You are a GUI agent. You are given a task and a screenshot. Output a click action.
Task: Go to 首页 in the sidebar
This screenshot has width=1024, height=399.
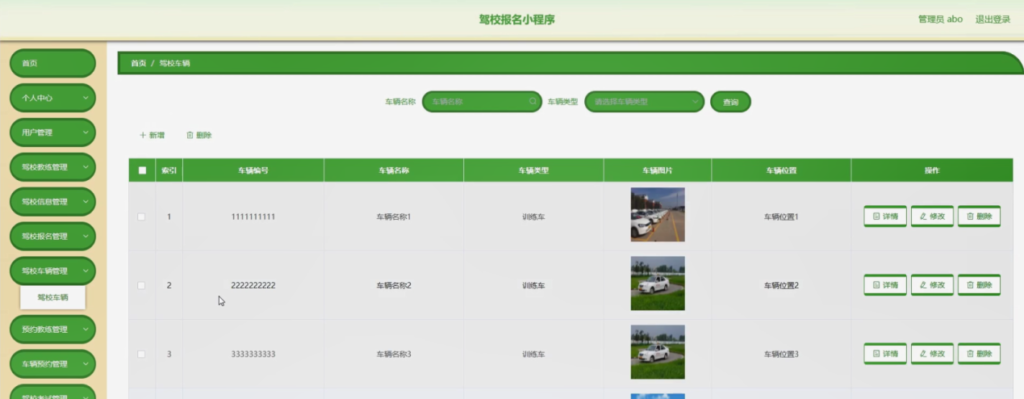point(53,63)
